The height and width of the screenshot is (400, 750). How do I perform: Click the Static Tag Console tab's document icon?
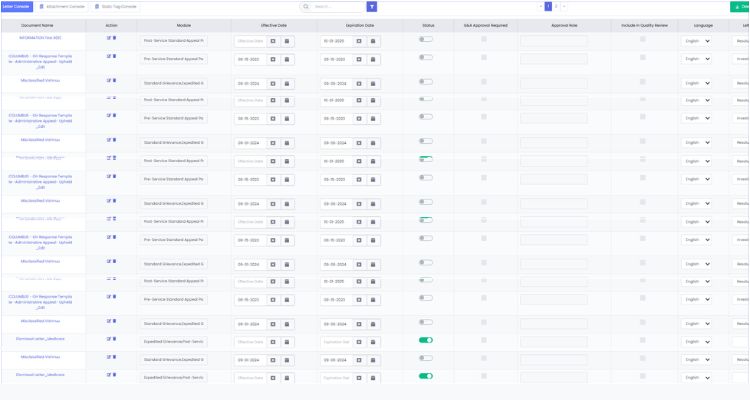click(97, 7)
